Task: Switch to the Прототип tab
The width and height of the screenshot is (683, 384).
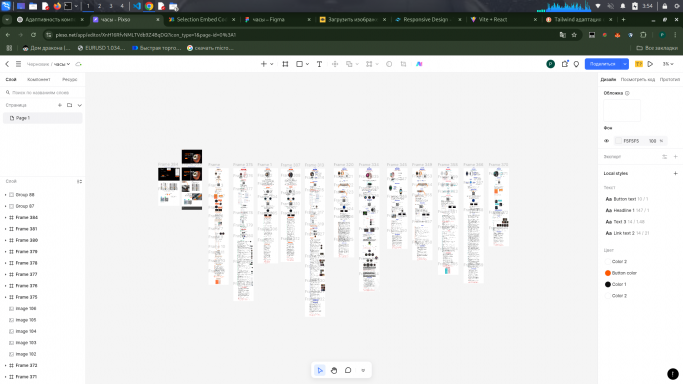Action: coord(670,79)
